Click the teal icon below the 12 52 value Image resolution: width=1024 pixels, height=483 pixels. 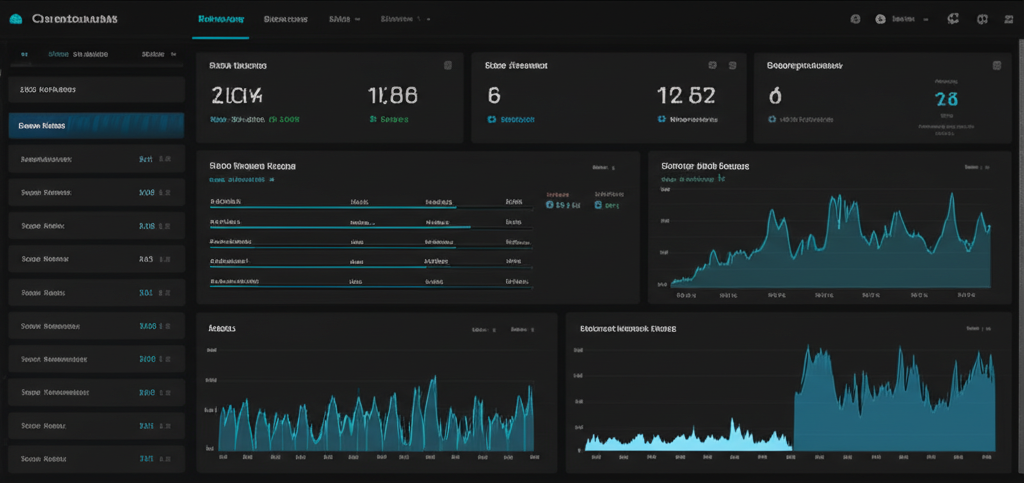pyautogui.click(x=662, y=119)
